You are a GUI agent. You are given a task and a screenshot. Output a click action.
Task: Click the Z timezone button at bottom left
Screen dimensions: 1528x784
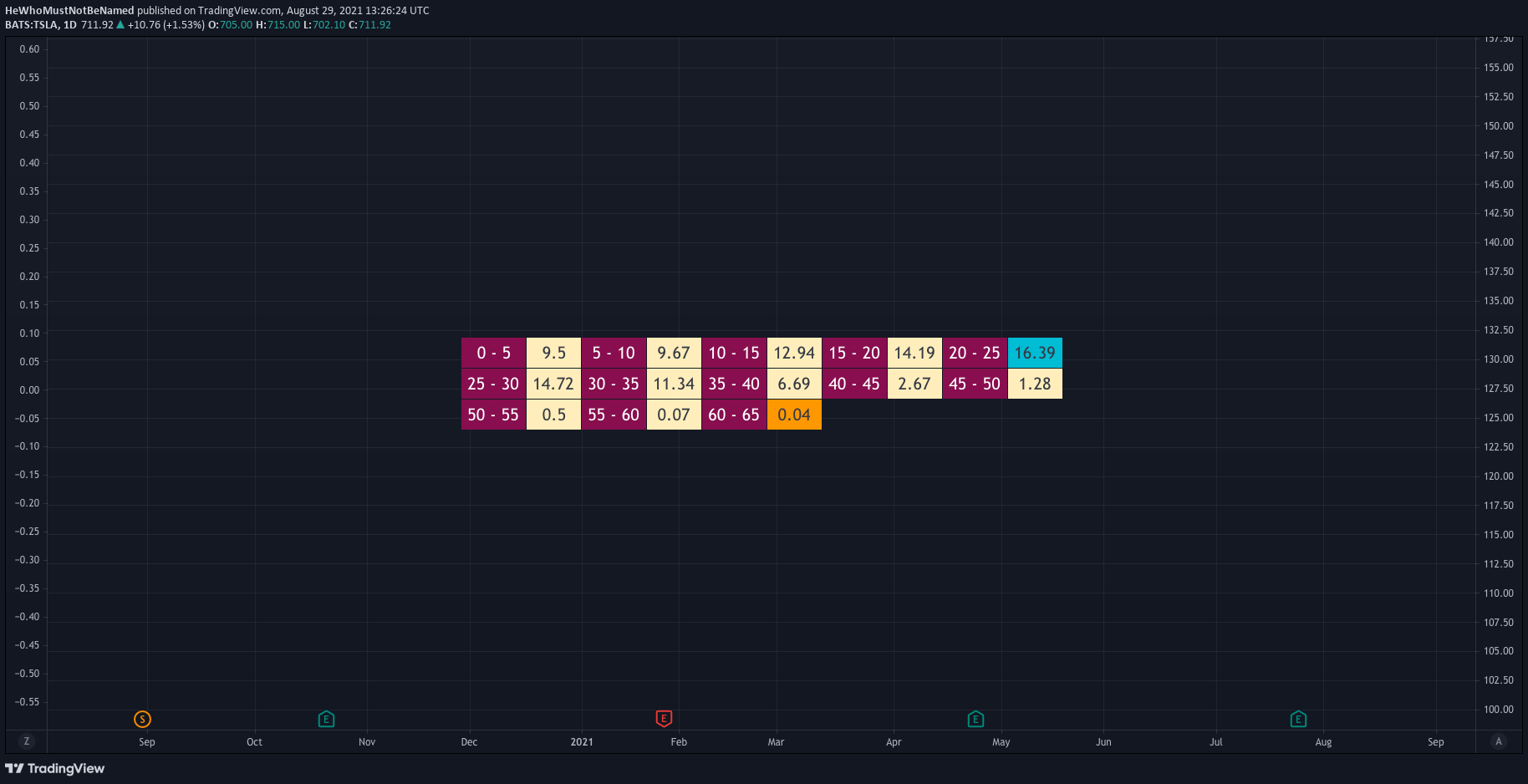click(27, 741)
